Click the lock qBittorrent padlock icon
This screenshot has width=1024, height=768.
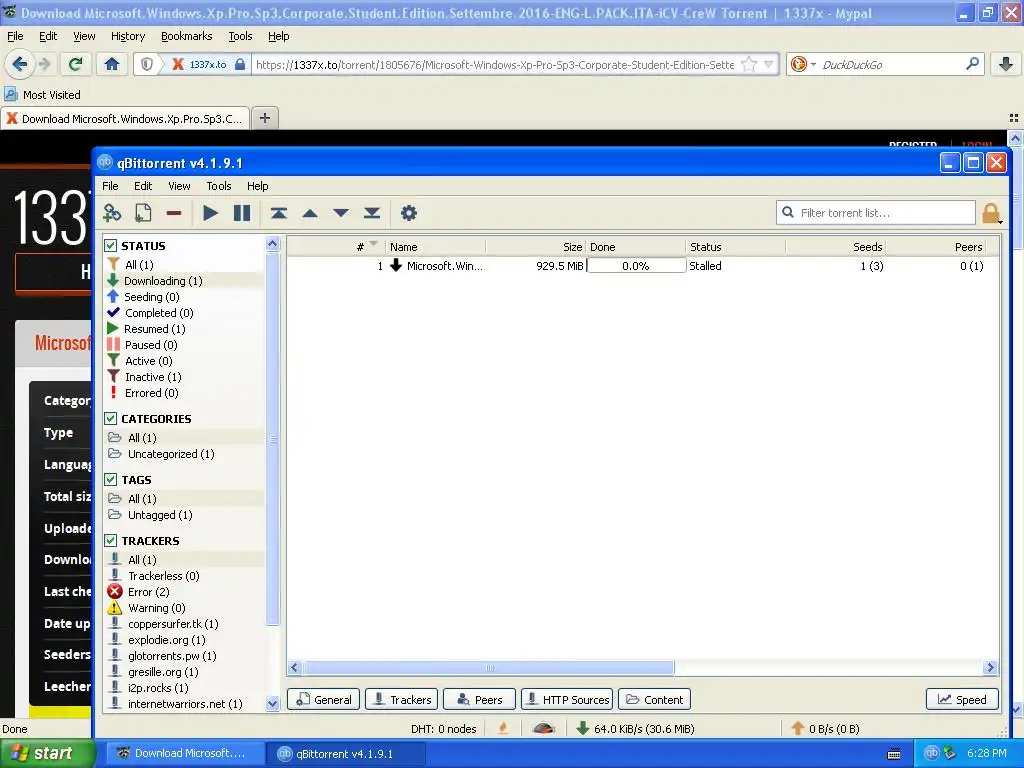pyautogui.click(x=991, y=213)
